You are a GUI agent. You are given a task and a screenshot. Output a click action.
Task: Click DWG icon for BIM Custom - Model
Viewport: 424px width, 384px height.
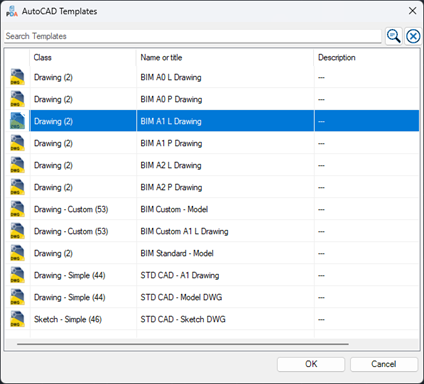(x=17, y=209)
